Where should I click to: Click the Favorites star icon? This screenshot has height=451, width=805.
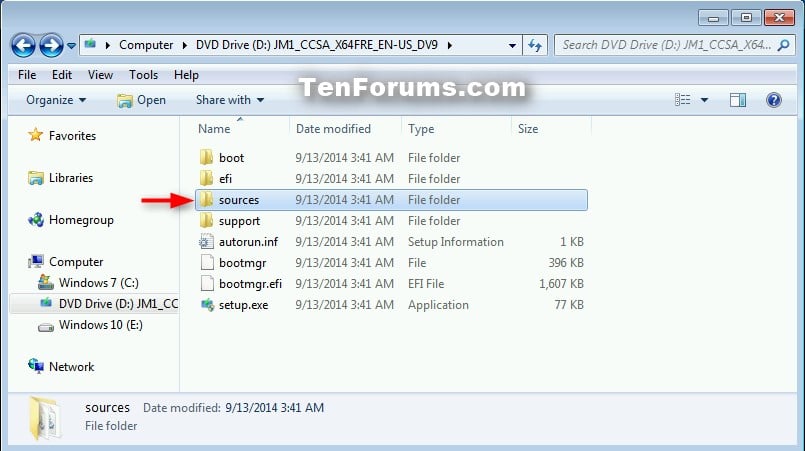pos(35,135)
